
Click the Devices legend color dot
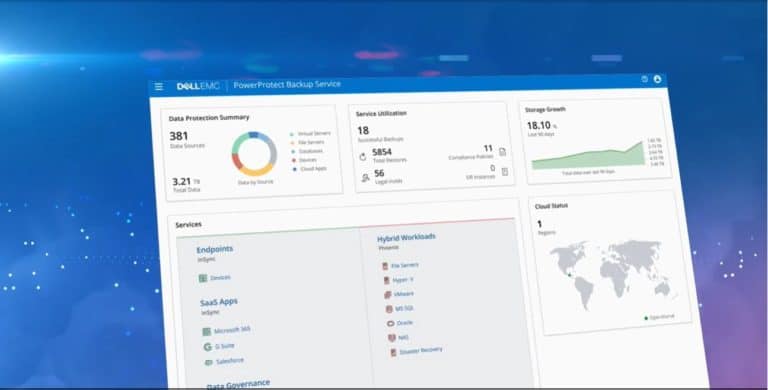pos(294,161)
